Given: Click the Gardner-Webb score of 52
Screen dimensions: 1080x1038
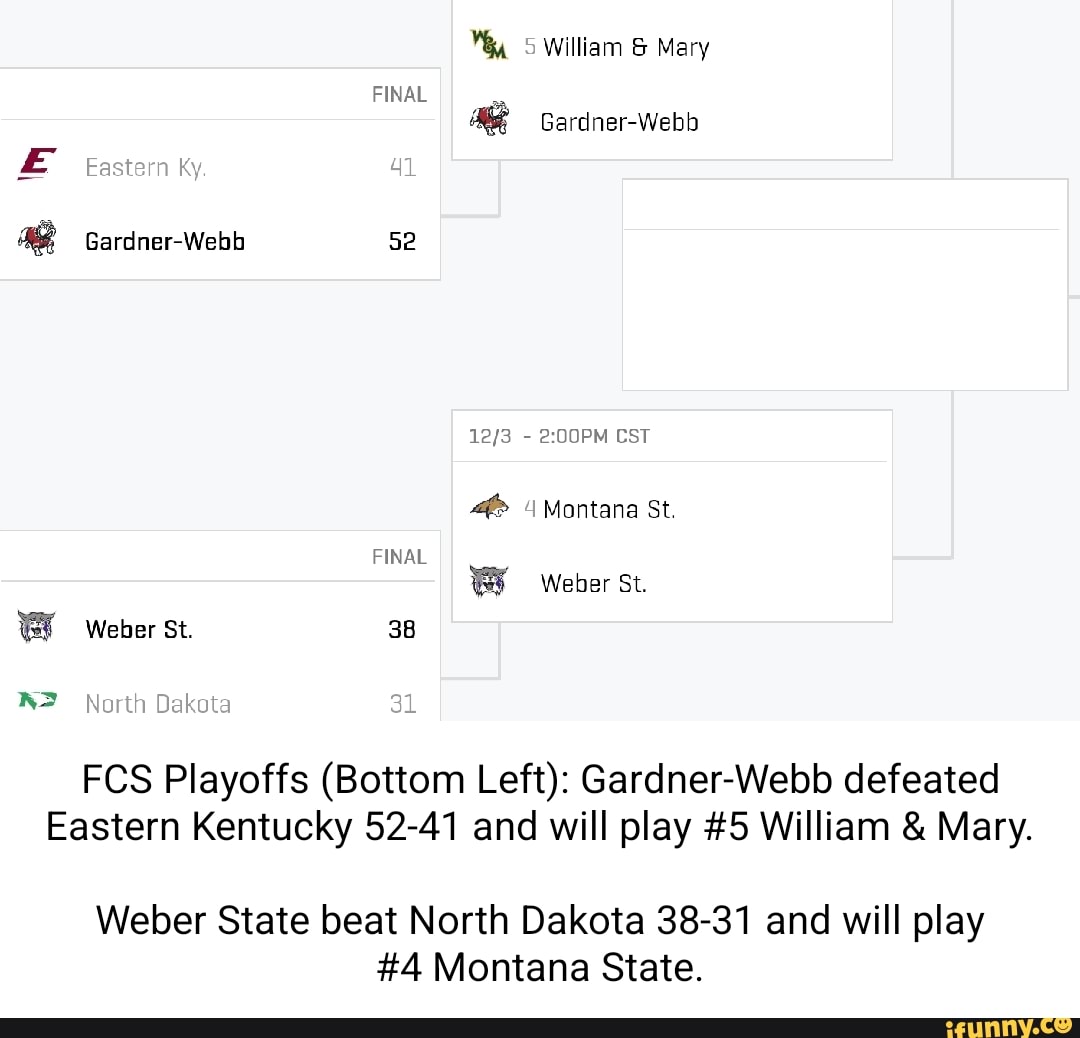Looking at the screenshot, I should pyautogui.click(x=402, y=240).
